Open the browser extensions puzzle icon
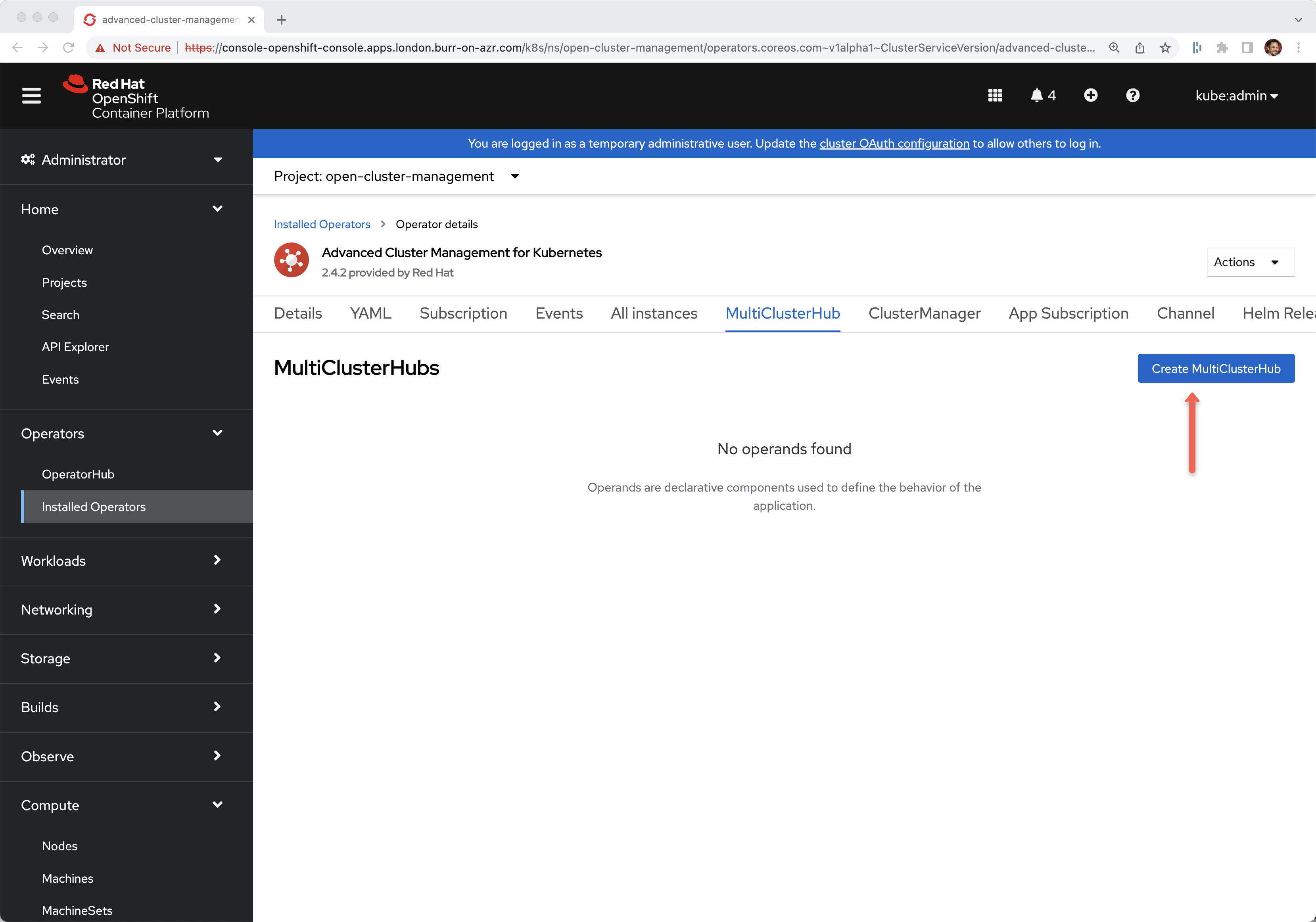 1222,48
